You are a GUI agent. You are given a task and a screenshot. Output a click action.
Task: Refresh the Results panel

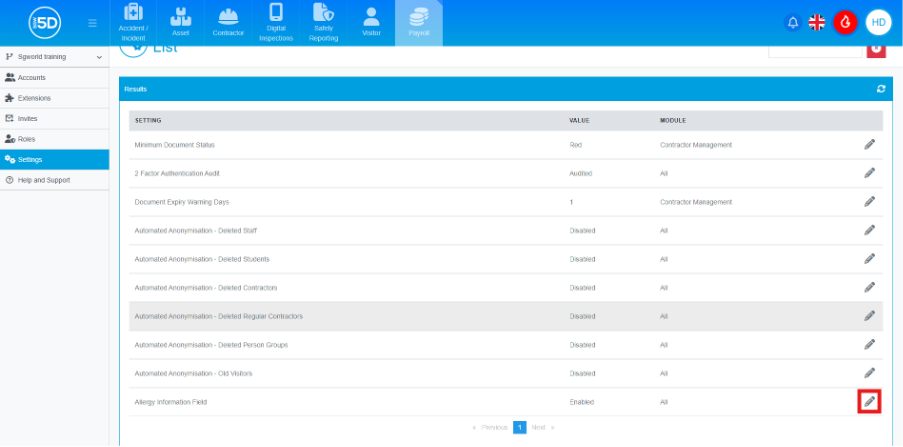881,89
